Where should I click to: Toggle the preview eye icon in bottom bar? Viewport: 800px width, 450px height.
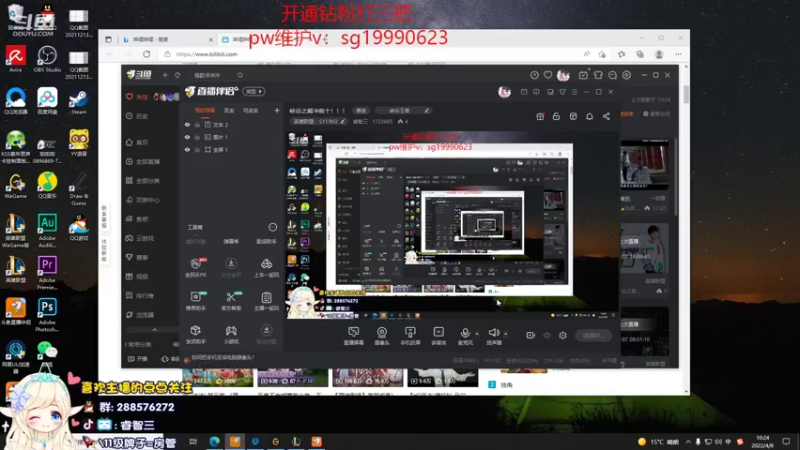547,335
